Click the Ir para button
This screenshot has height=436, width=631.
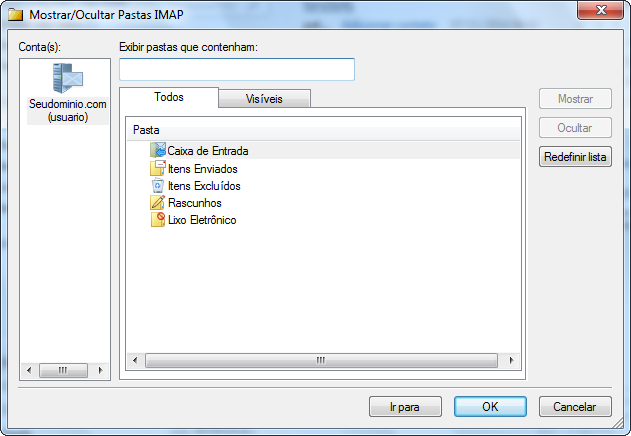click(x=405, y=407)
